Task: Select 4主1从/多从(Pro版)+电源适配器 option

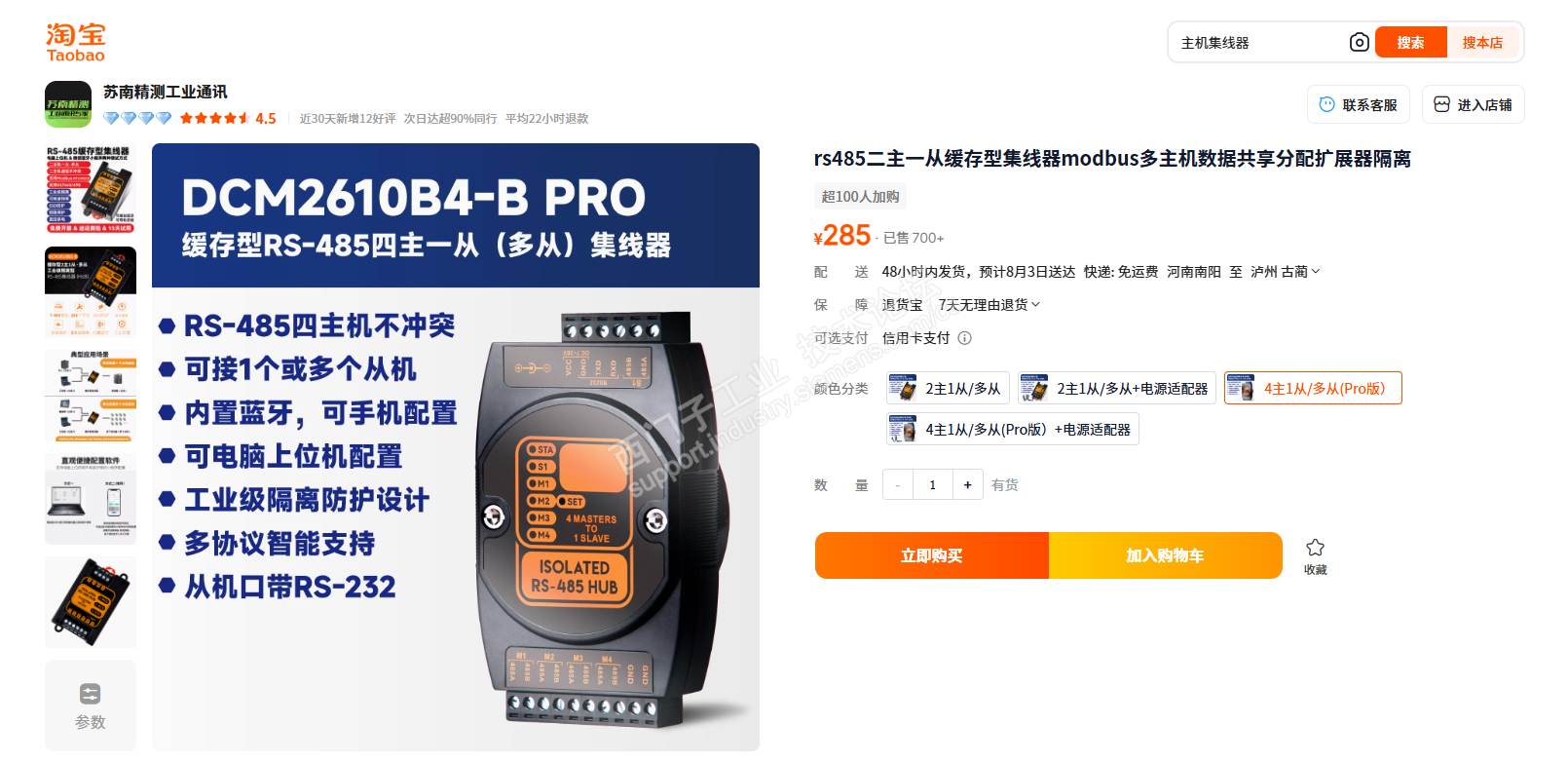Action: point(1013,429)
